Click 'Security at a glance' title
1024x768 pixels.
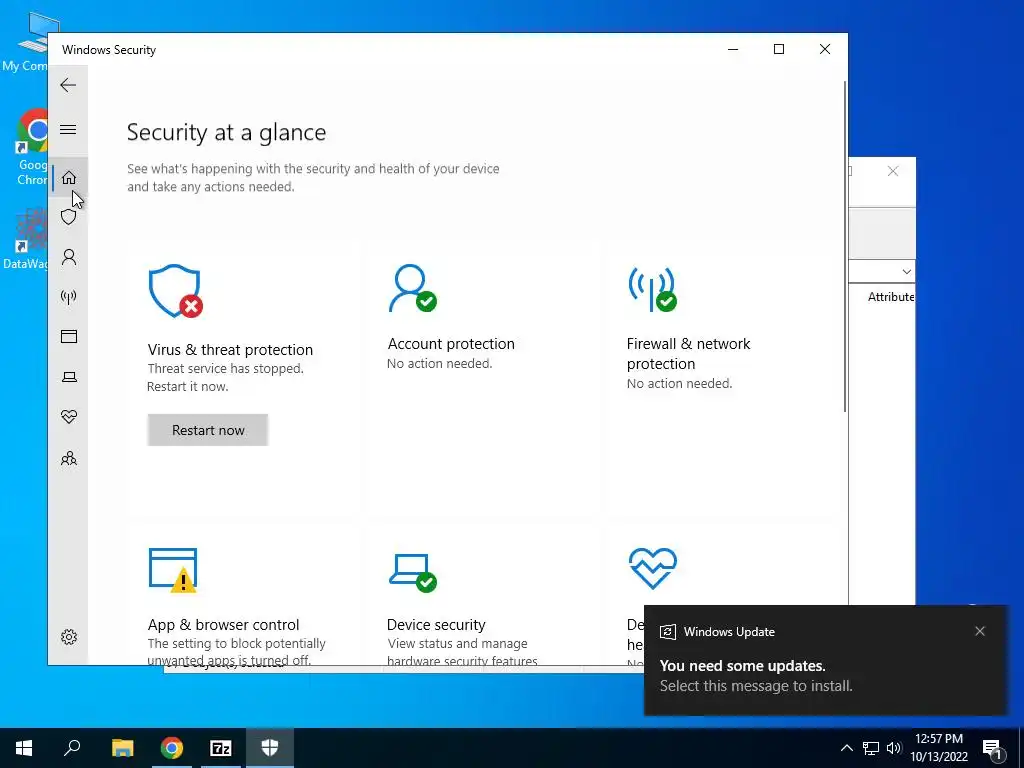click(x=226, y=133)
